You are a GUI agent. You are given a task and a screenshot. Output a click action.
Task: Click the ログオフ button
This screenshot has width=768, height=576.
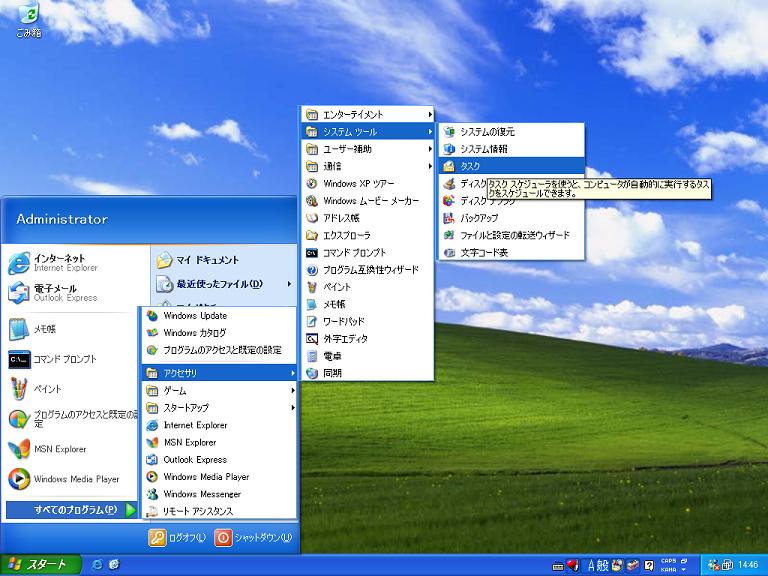pyautogui.click(x=177, y=537)
